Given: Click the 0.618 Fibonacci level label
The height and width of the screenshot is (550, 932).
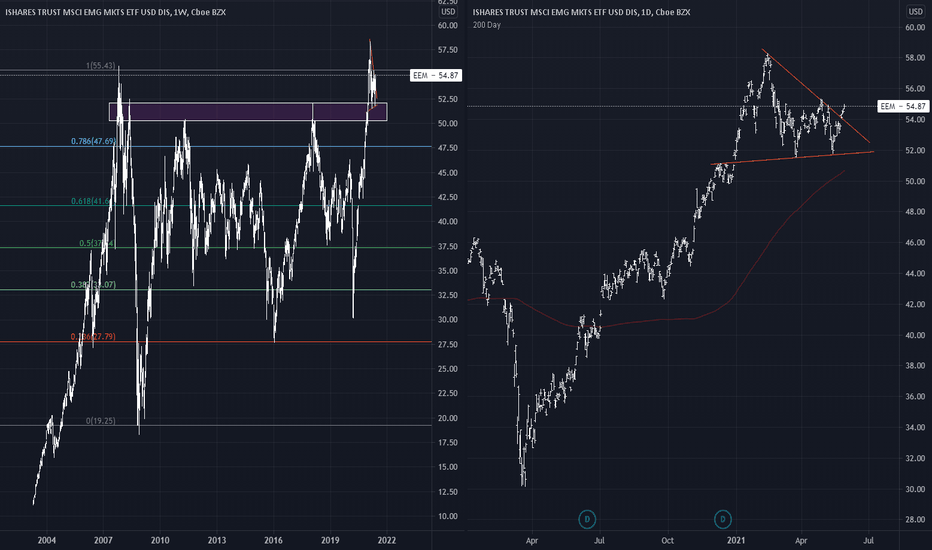Looking at the screenshot, I should 90,201.
